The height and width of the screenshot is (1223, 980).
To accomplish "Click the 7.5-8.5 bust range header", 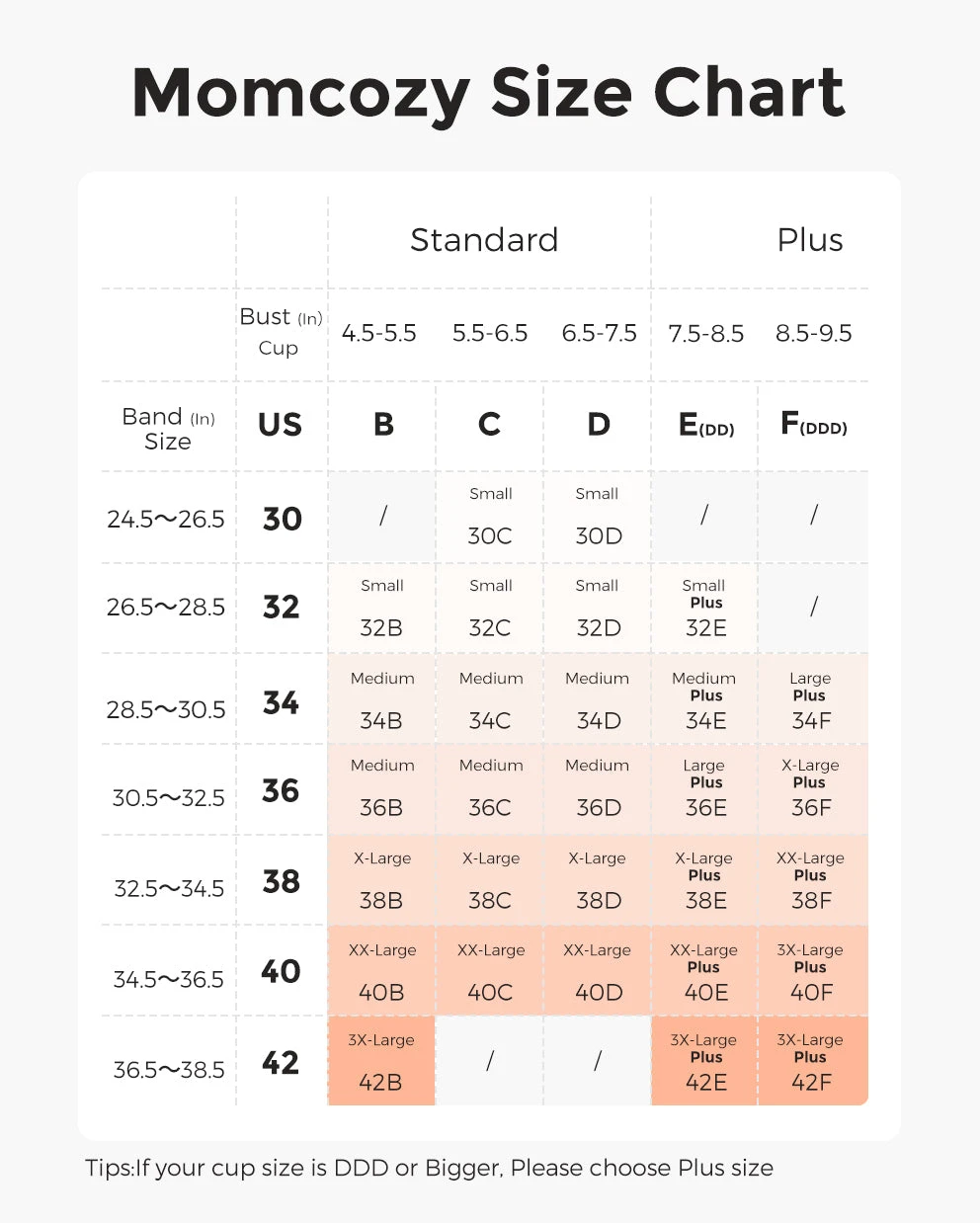I will 705,334.
